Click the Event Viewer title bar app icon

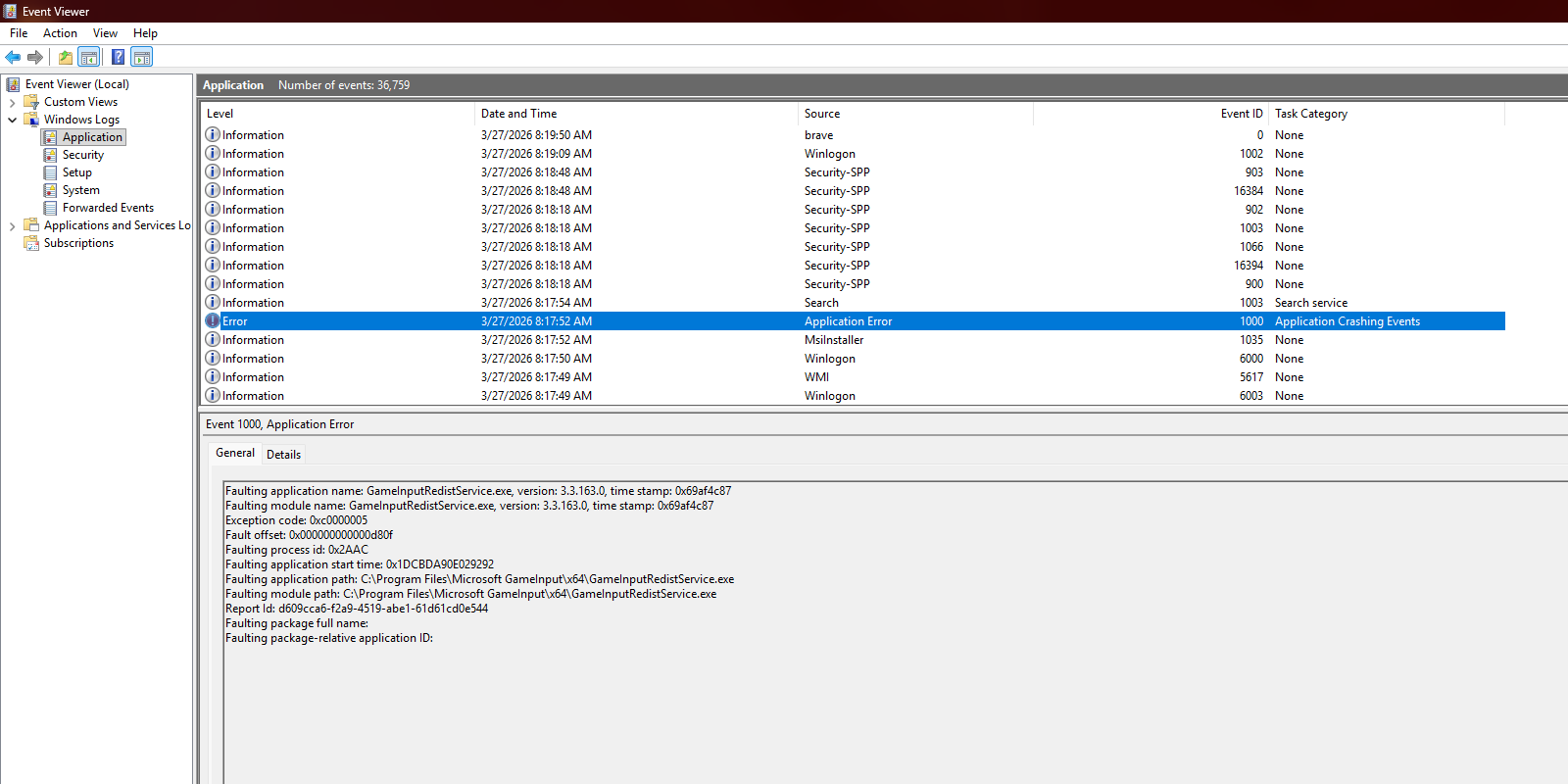pos(10,11)
